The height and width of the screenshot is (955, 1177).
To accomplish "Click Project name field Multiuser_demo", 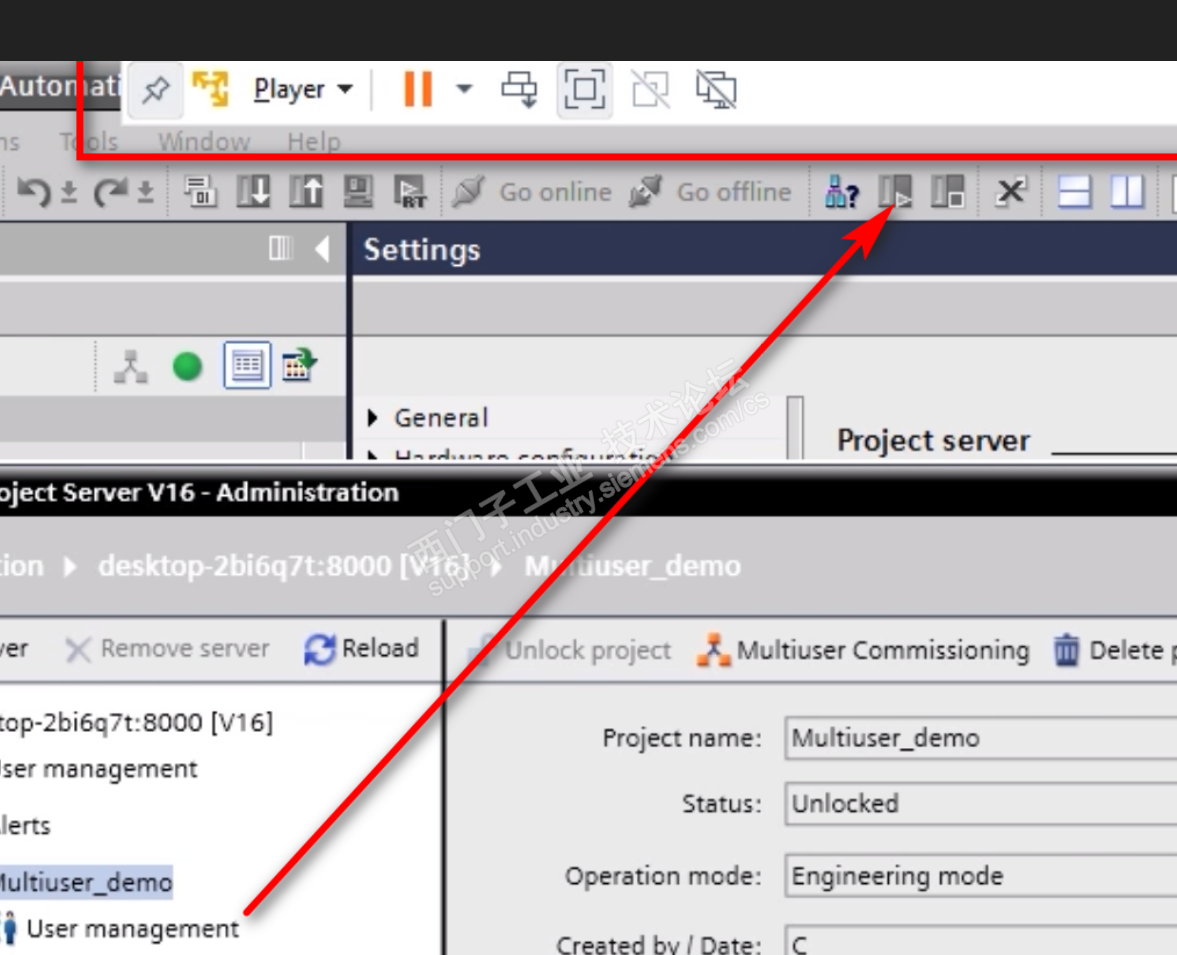I will (980, 738).
